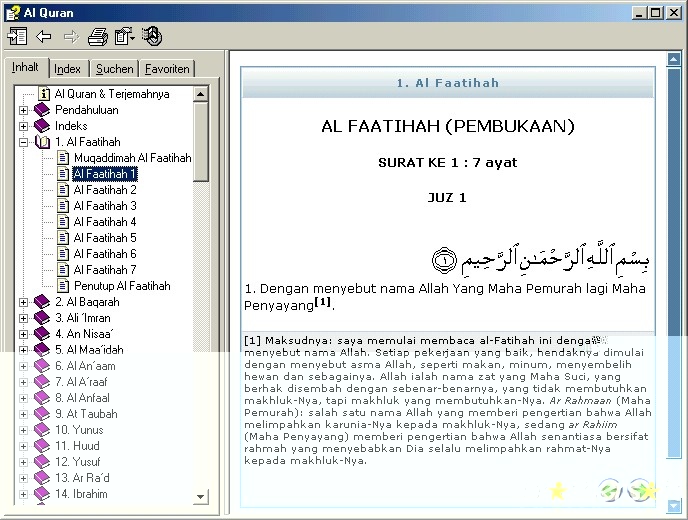Screen dimensions: 688x520
Task: Open Penutup Al Faatihah topic
Action: click(122, 286)
